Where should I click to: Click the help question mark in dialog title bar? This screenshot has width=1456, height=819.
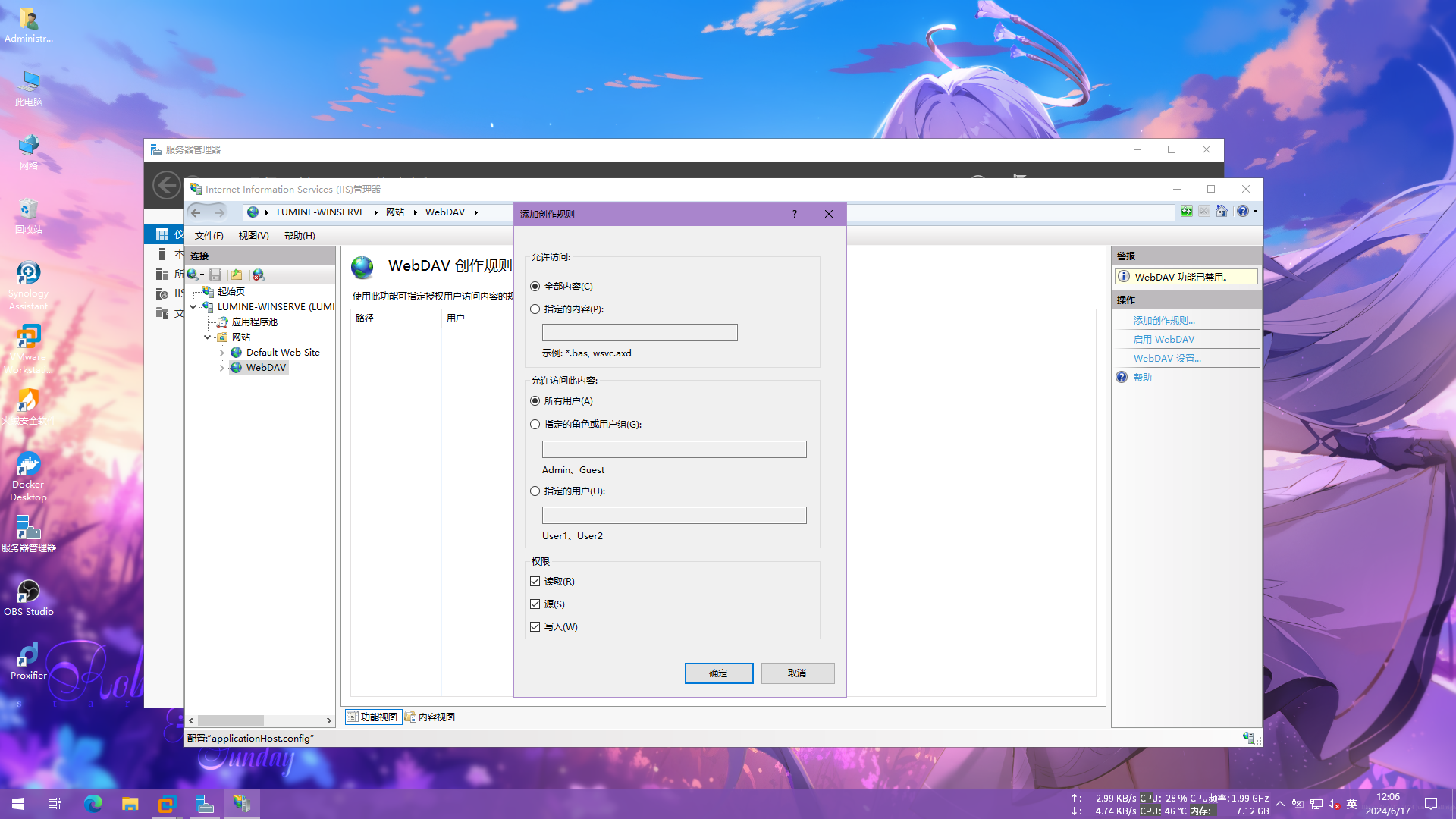[794, 214]
